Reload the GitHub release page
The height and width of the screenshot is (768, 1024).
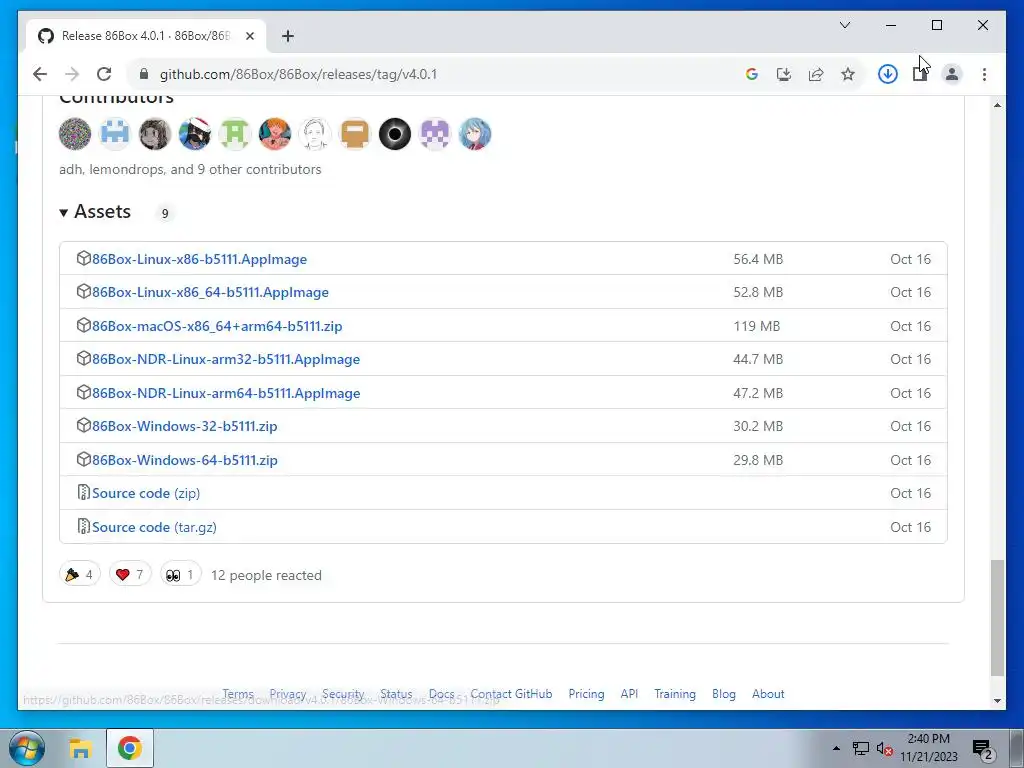click(104, 74)
